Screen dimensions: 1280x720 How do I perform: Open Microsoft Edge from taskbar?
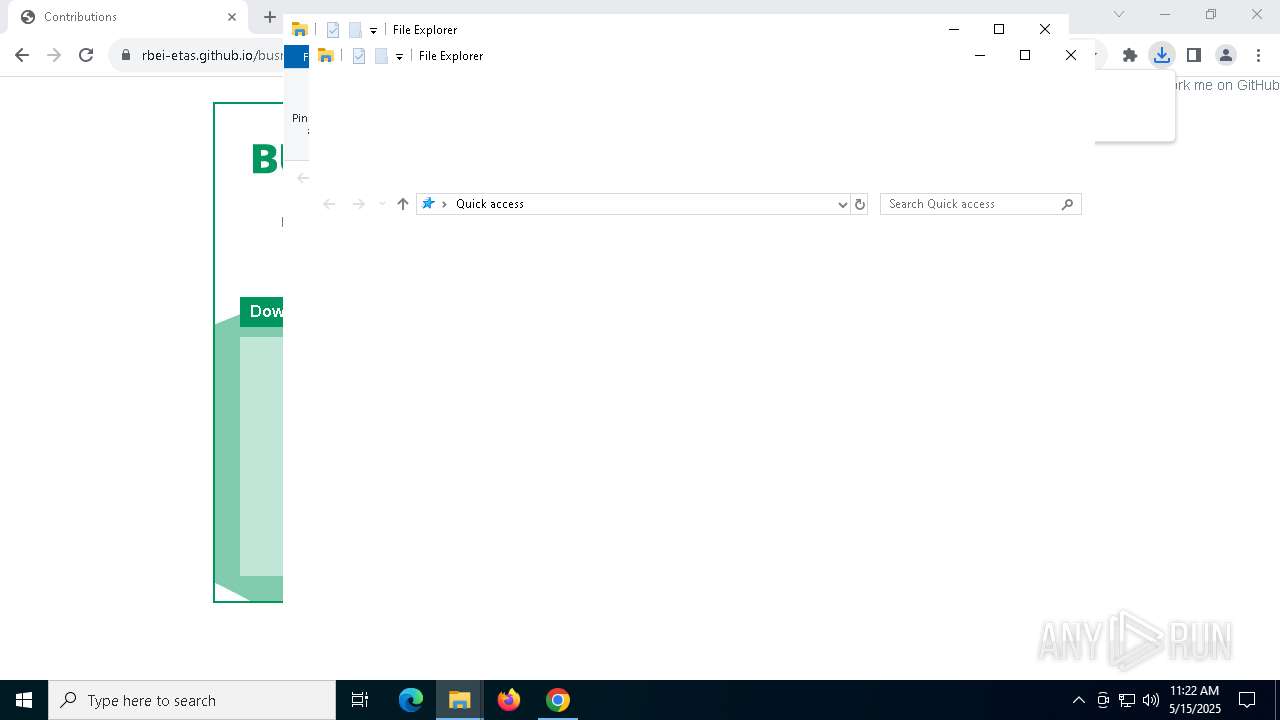pyautogui.click(x=411, y=700)
